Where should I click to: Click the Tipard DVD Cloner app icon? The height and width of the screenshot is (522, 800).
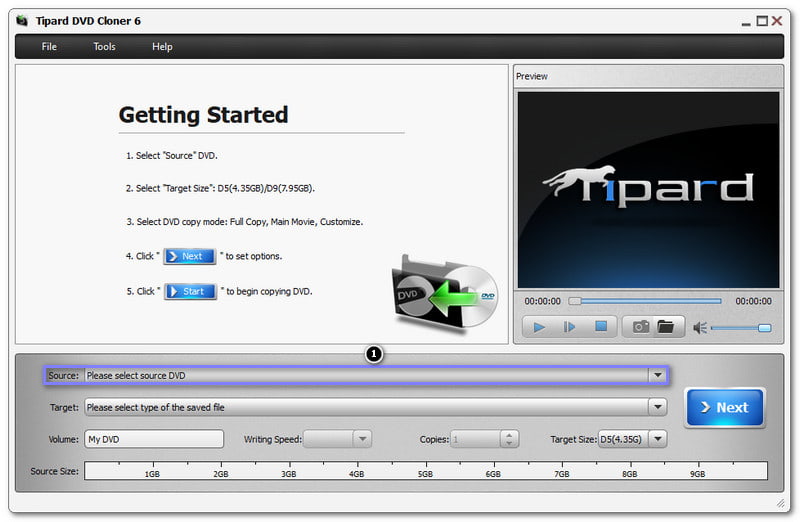coord(22,21)
